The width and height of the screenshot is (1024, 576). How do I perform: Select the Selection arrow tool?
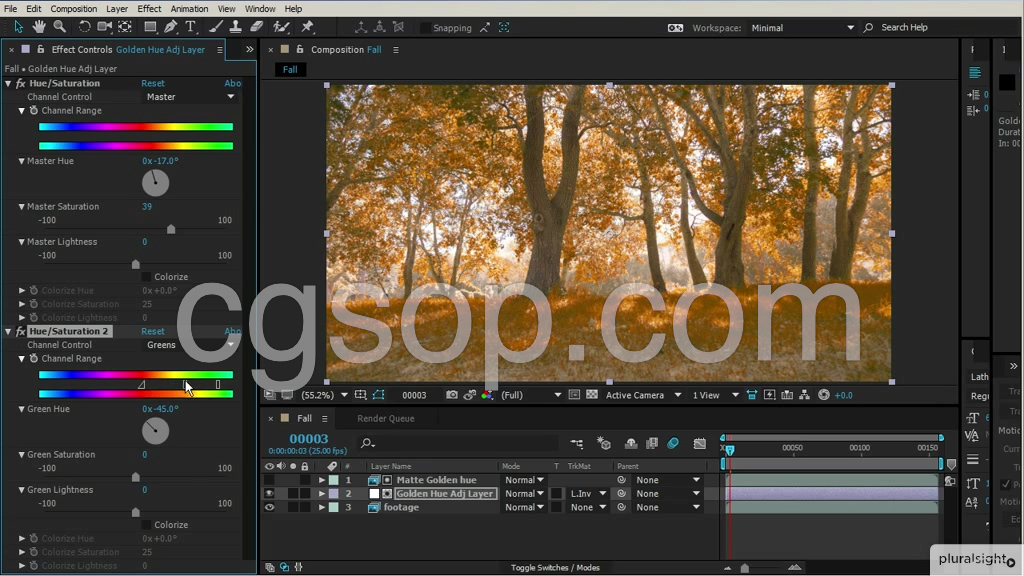click(x=18, y=27)
